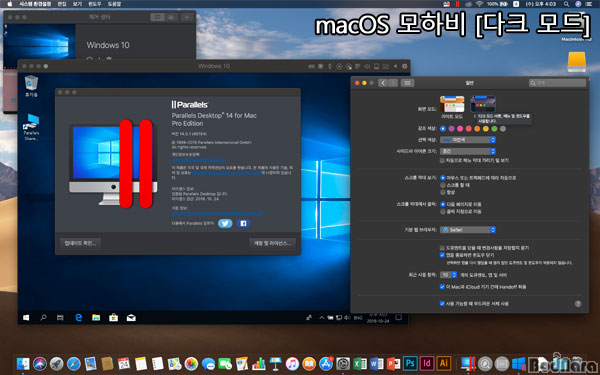The width and height of the screenshot is (600, 375).
Task: Uncheck 앱을 종료하면 윈도우 닫기 checkbox
Action: pyautogui.click(x=442, y=255)
